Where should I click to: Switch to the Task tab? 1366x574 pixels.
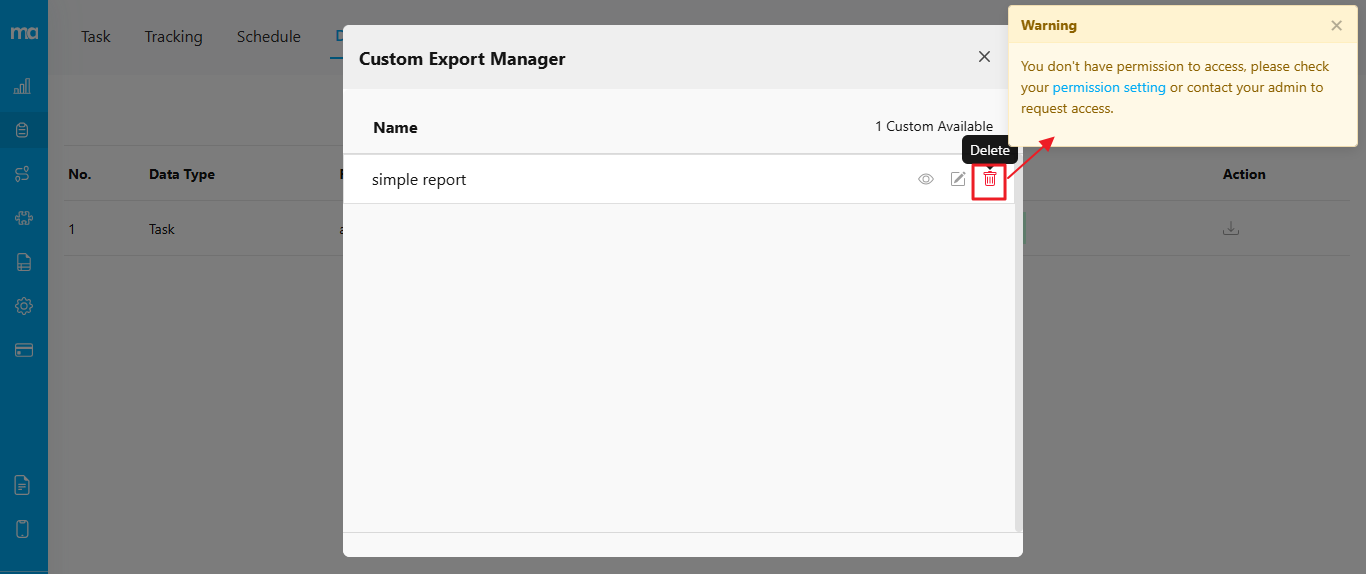pos(96,37)
